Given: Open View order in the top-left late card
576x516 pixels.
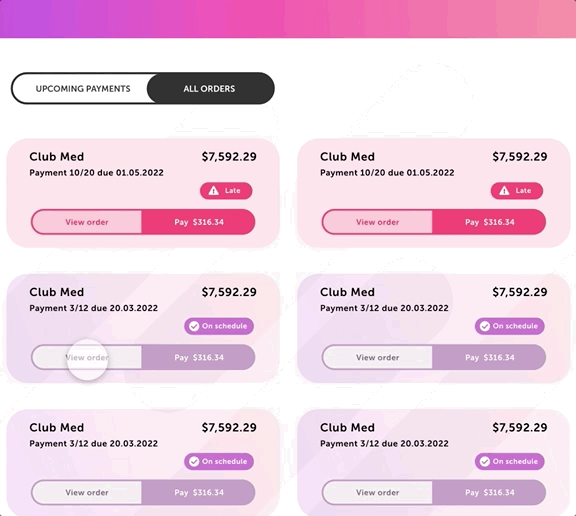Looking at the screenshot, I should pos(87,222).
